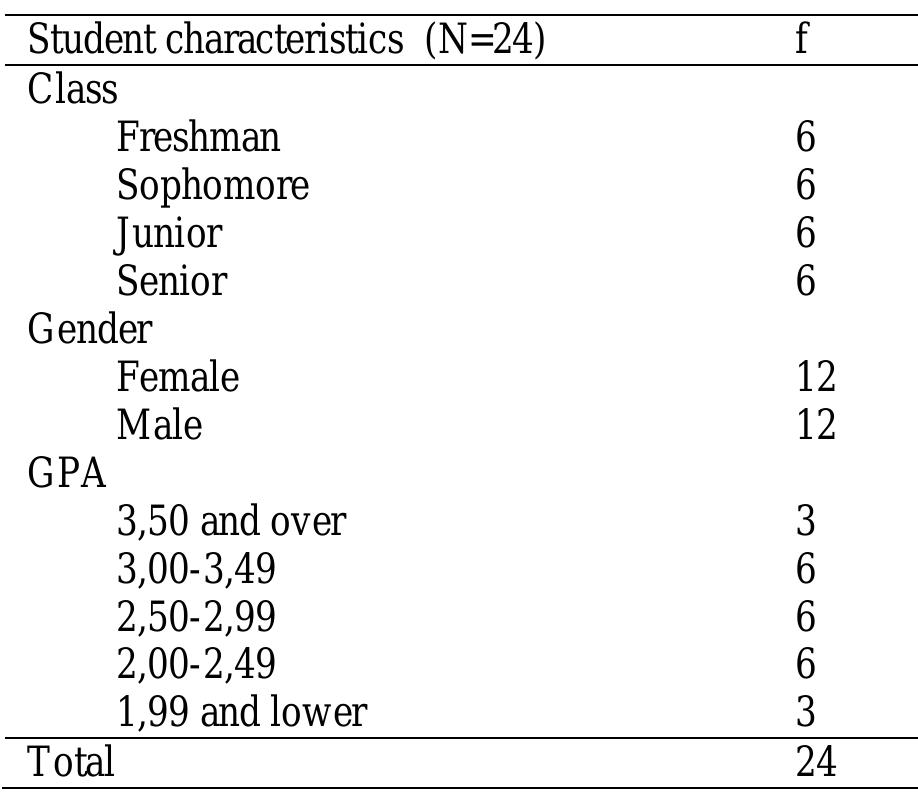Select the "Gender" category label

coord(89,330)
